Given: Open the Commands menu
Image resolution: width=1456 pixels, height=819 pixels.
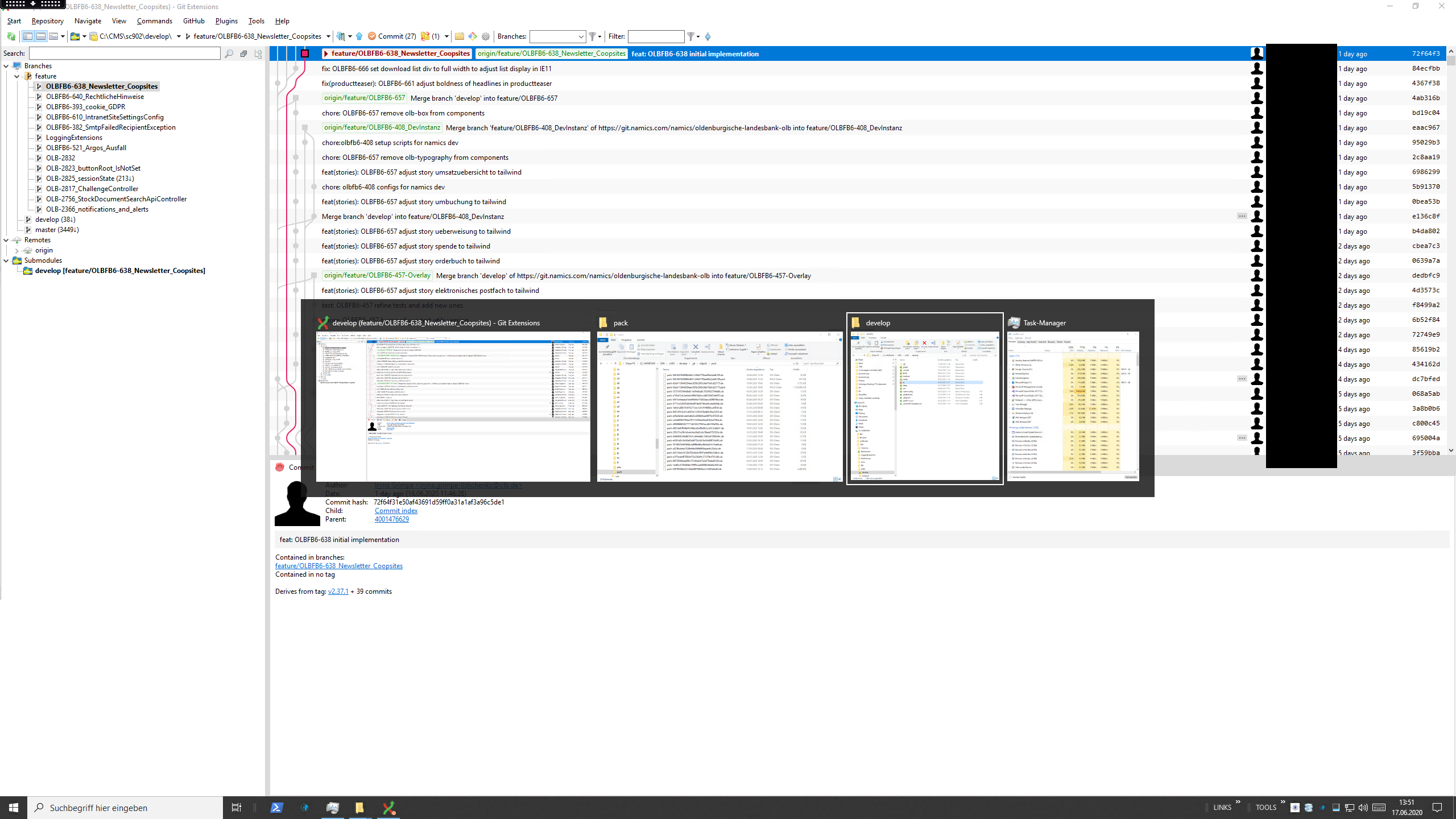Looking at the screenshot, I should point(154,21).
